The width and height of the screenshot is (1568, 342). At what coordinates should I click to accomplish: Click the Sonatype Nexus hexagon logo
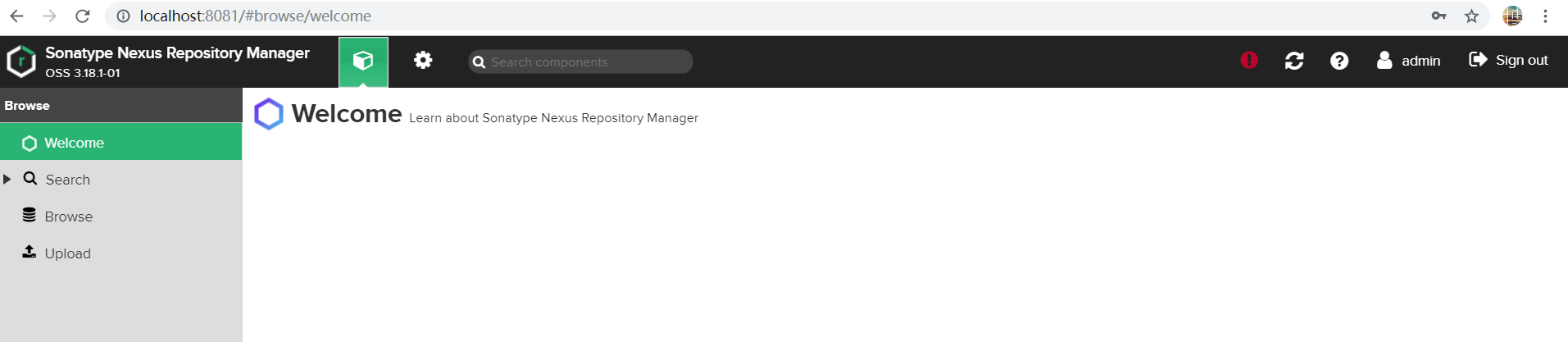(21, 62)
